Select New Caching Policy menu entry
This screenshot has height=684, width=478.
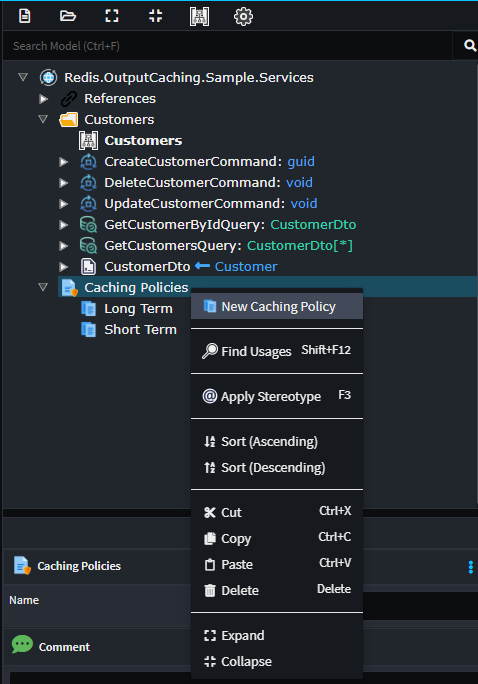tap(277, 306)
